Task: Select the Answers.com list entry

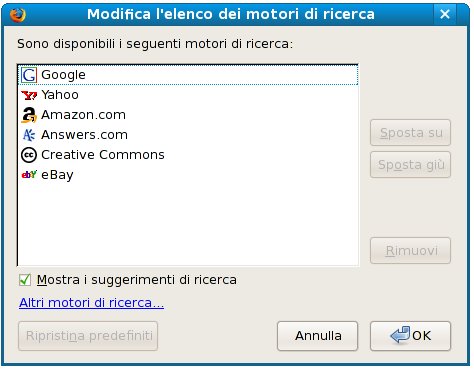Action: [188, 135]
